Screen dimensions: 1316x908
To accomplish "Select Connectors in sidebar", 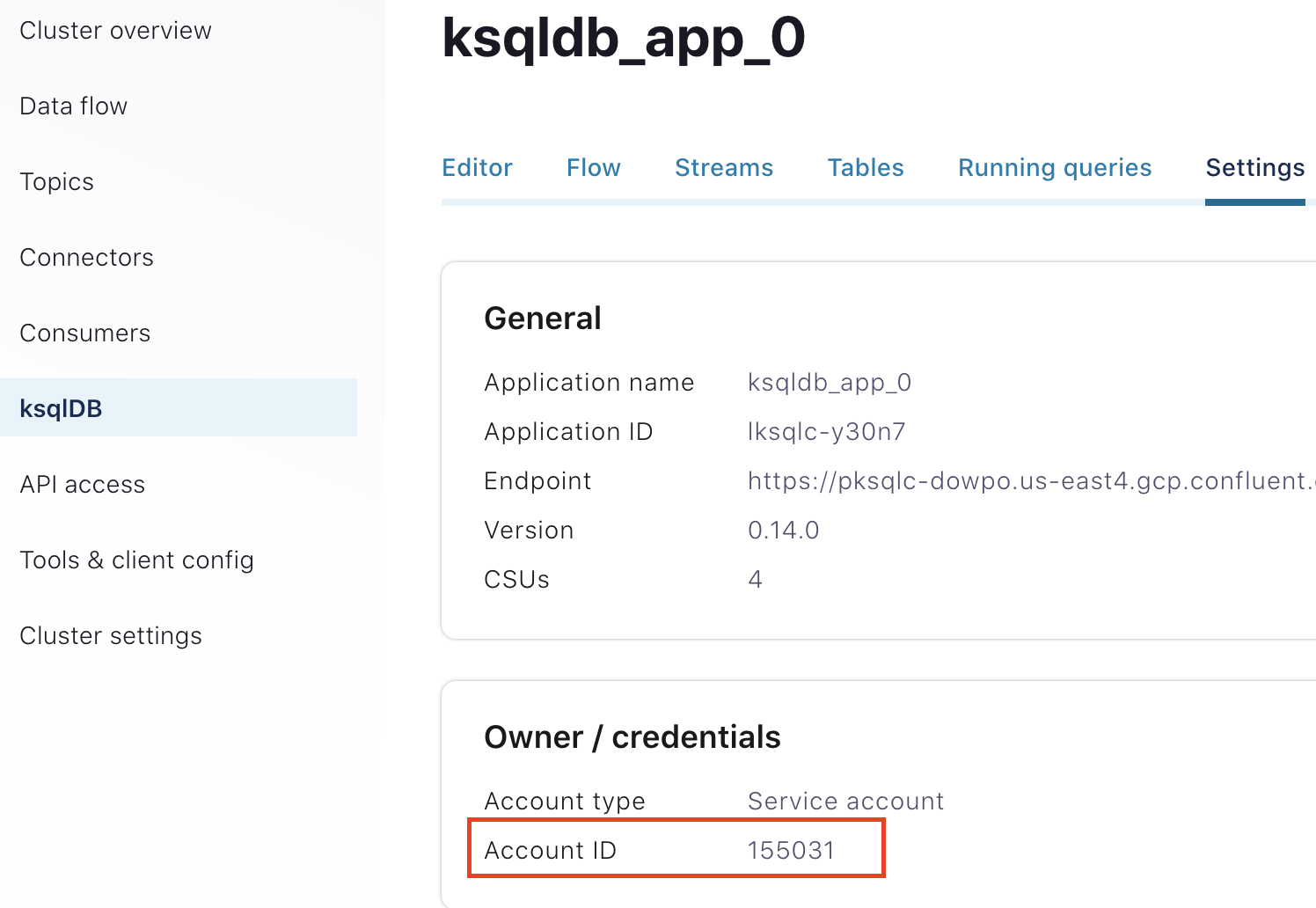I will 86,258.
